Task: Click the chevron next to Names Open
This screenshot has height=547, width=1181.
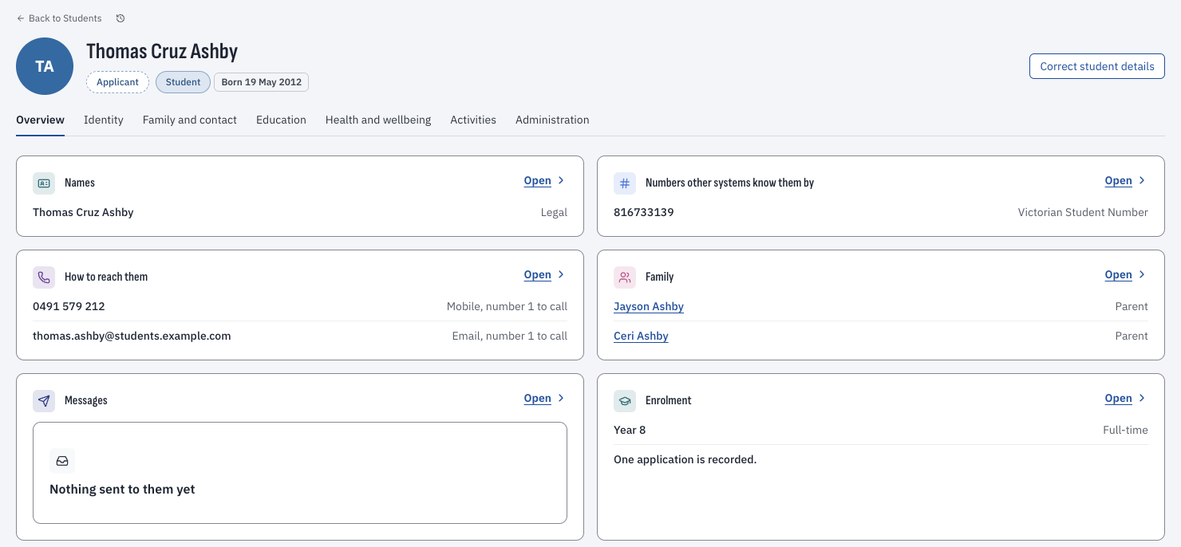Action: click(x=561, y=181)
